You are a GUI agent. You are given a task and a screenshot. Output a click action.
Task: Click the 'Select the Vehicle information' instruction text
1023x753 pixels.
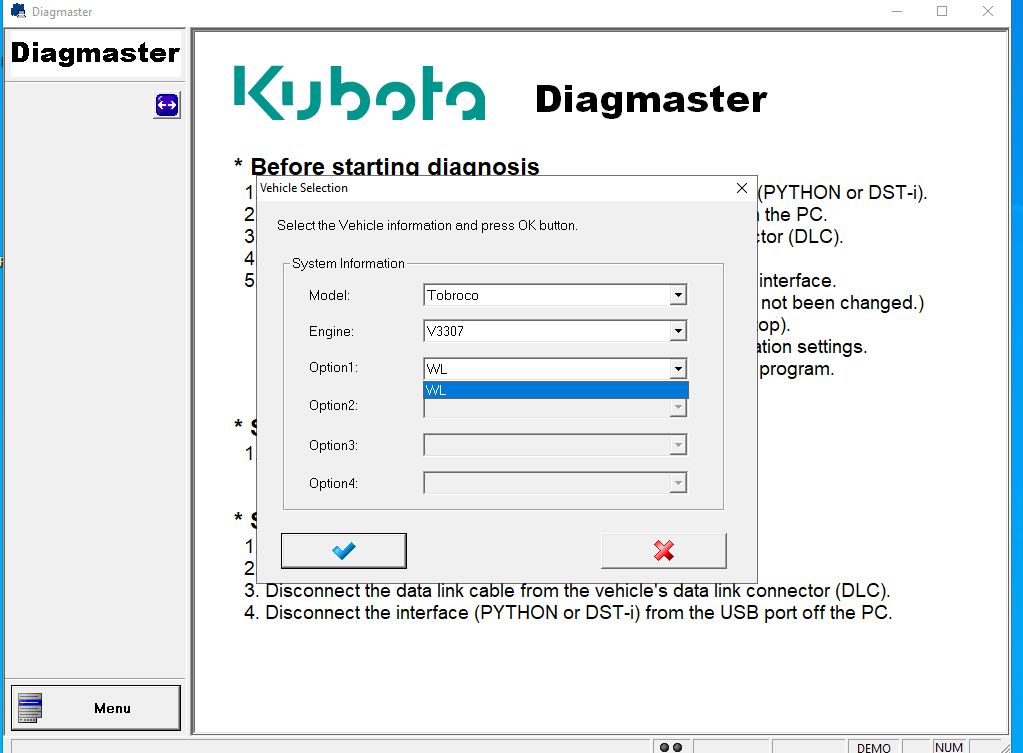pyautogui.click(x=427, y=226)
